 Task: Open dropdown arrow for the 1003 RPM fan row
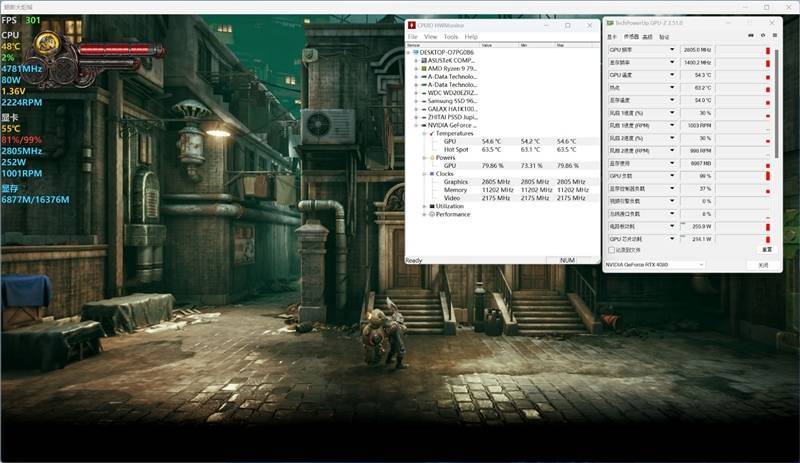click(672, 125)
